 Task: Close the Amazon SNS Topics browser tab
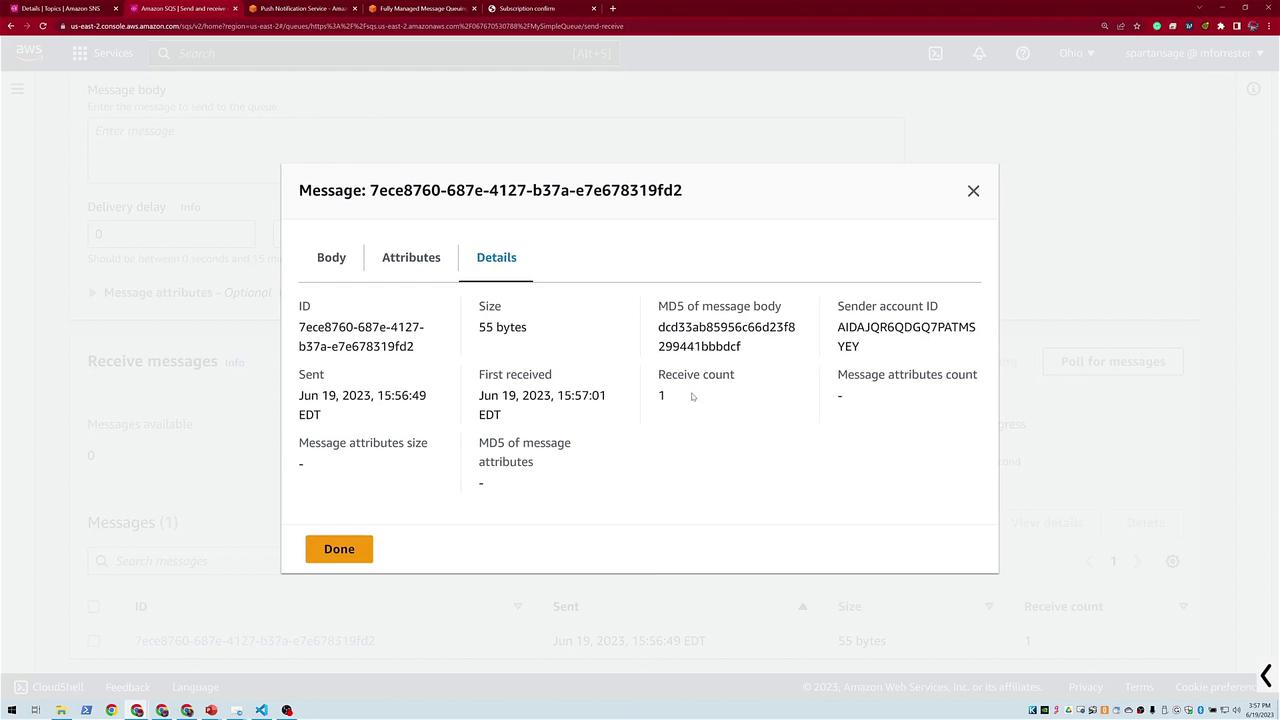[115, 8]
